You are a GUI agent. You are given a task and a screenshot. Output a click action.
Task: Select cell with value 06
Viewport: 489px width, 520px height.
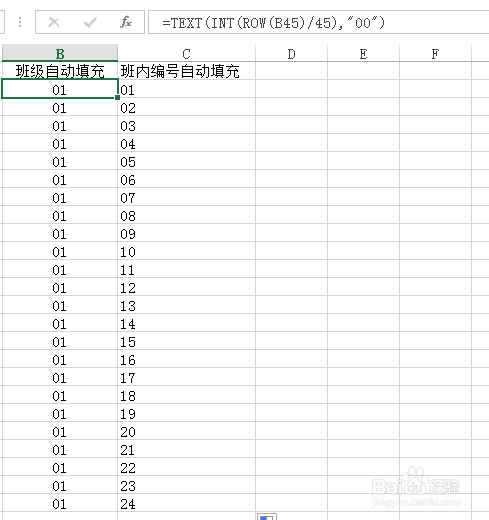tap(187, 180)
